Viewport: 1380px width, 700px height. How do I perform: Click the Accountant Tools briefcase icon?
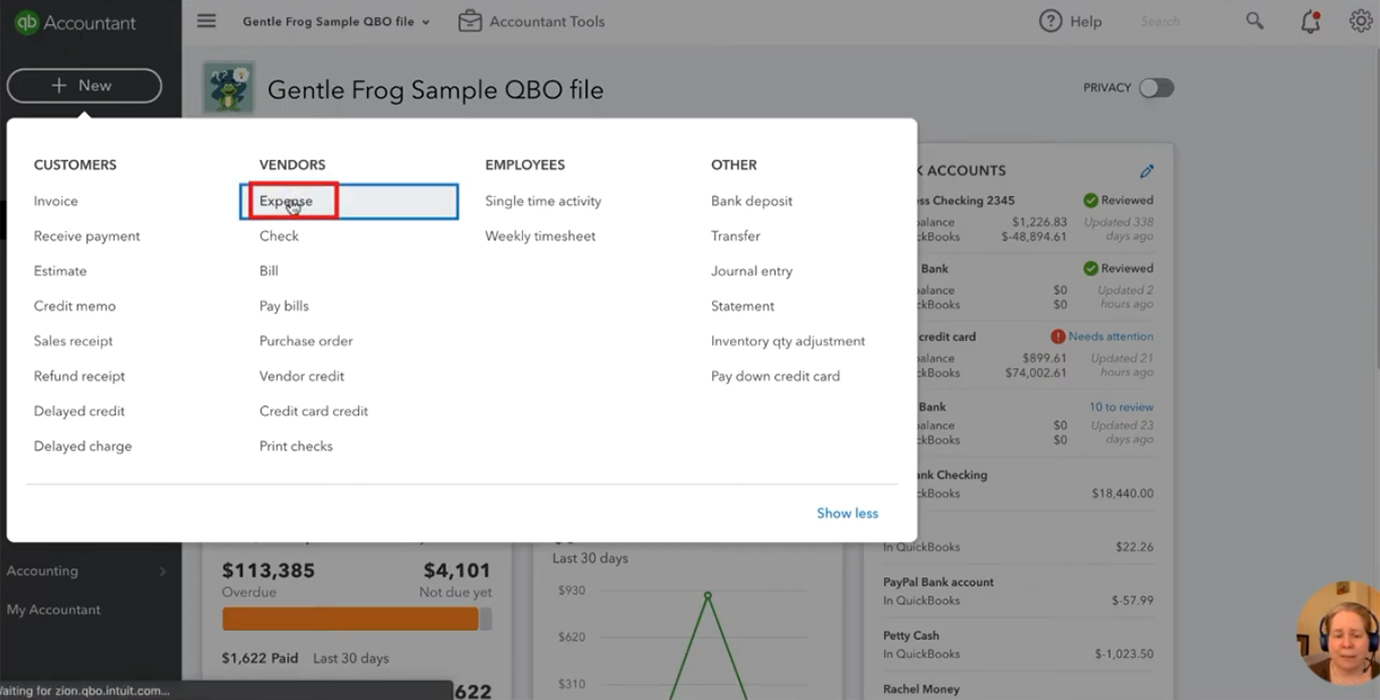point(470,21)
